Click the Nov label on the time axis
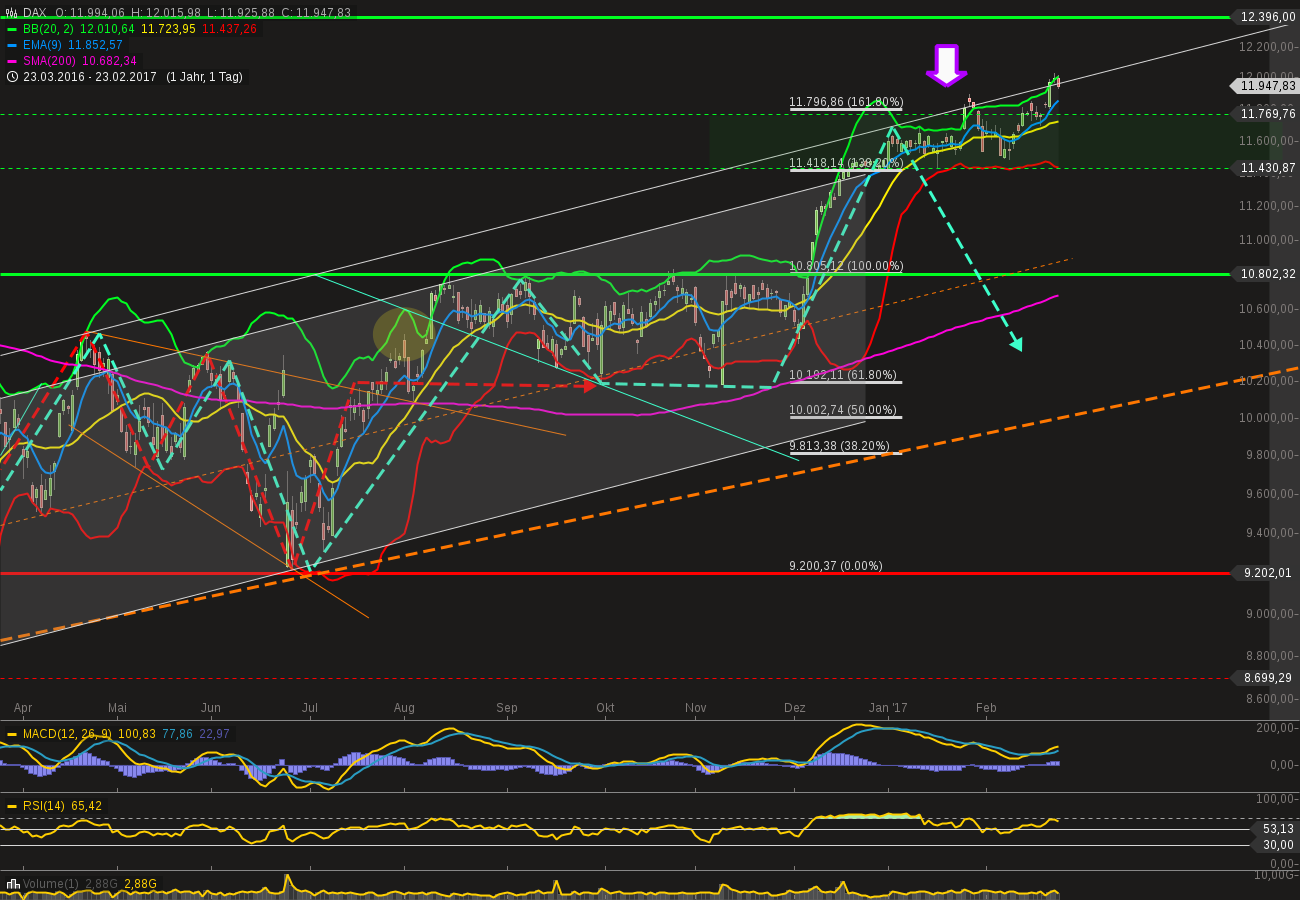Screen dimensions: 1300x900 [x=696, y=708]
